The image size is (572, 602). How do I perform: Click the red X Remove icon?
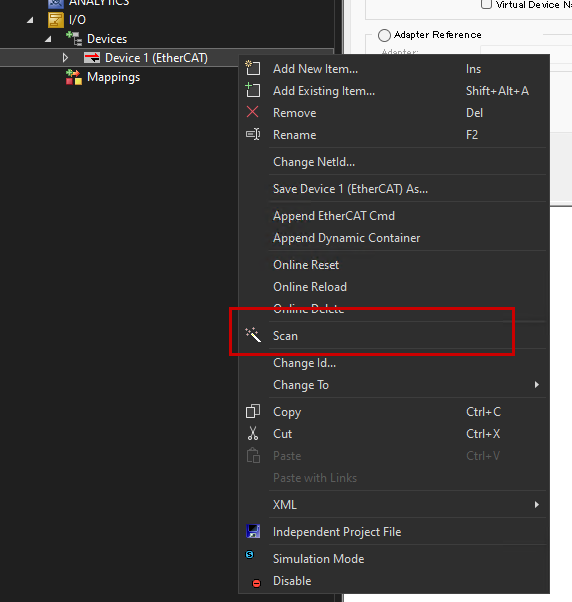[x=252, y=112]
